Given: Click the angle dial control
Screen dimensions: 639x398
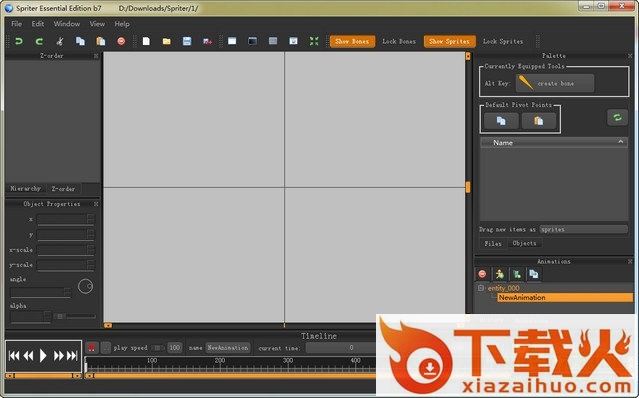Looking at the screenshot, I should click(85, 286).
